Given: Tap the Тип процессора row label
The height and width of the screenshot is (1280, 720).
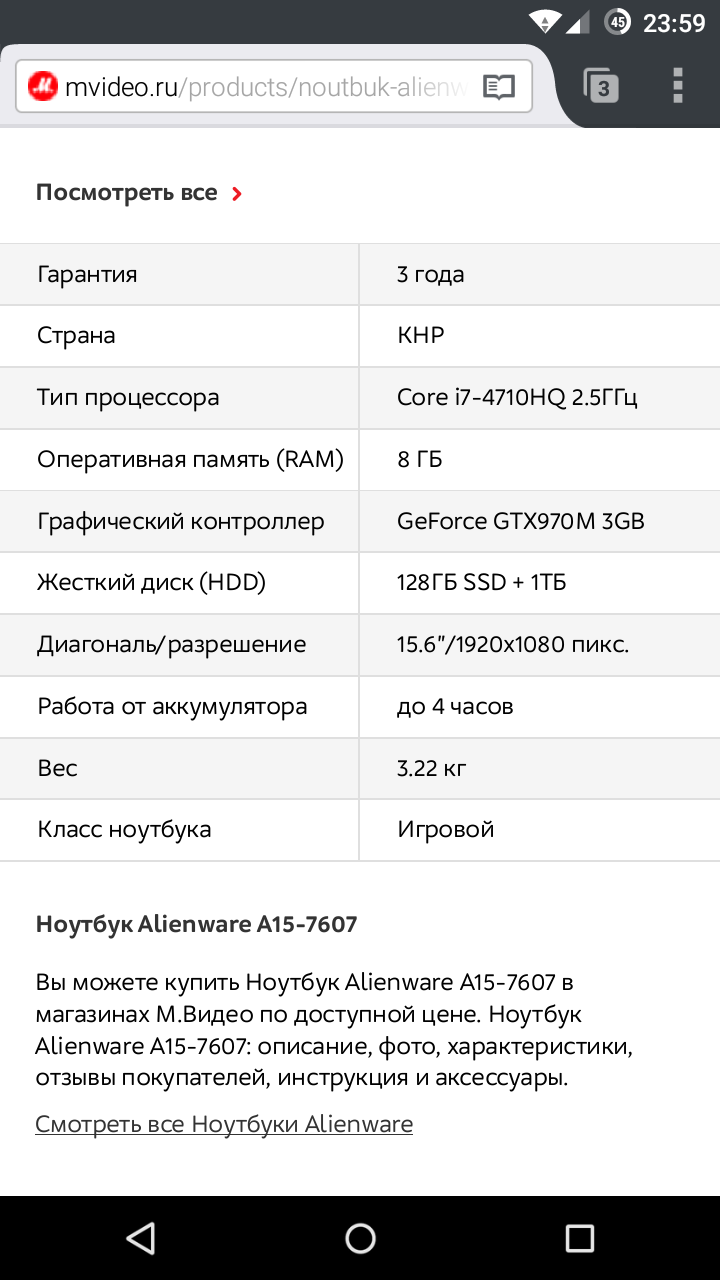Looking at the screenshot, I should click(128, 397).
